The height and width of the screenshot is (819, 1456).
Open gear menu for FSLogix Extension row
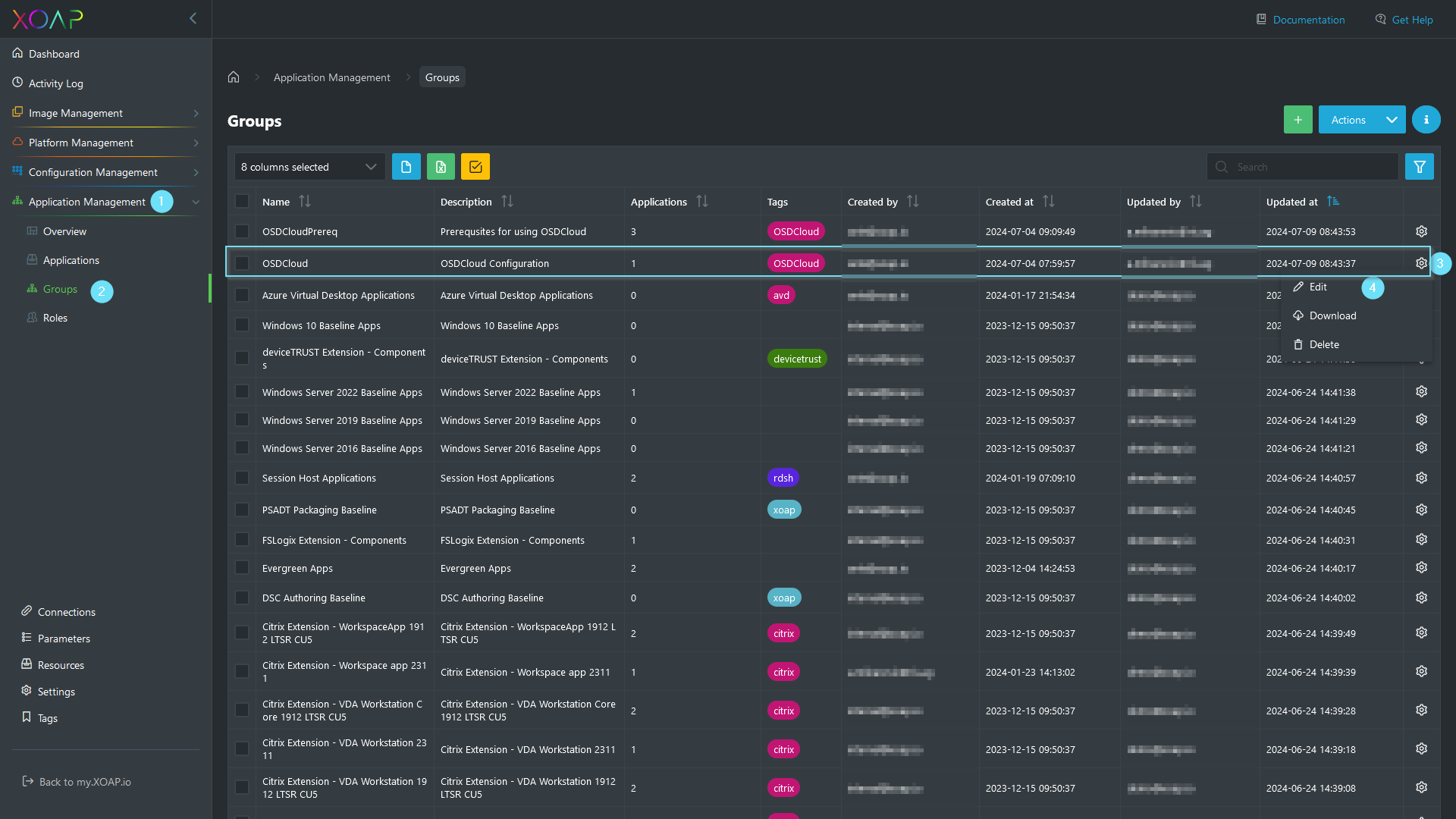click(1421, 540)
